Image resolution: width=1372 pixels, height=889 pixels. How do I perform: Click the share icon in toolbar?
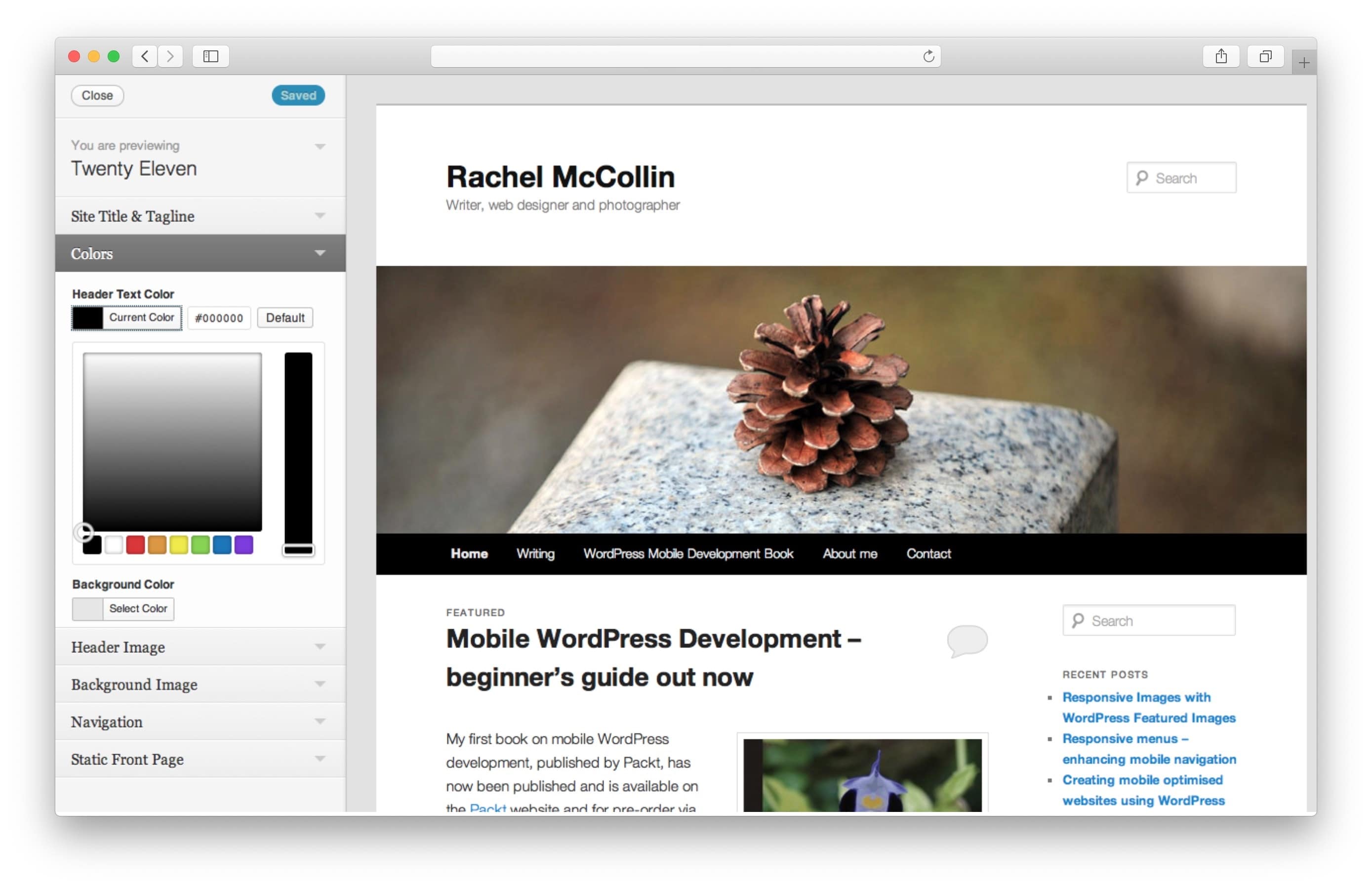1220,56
